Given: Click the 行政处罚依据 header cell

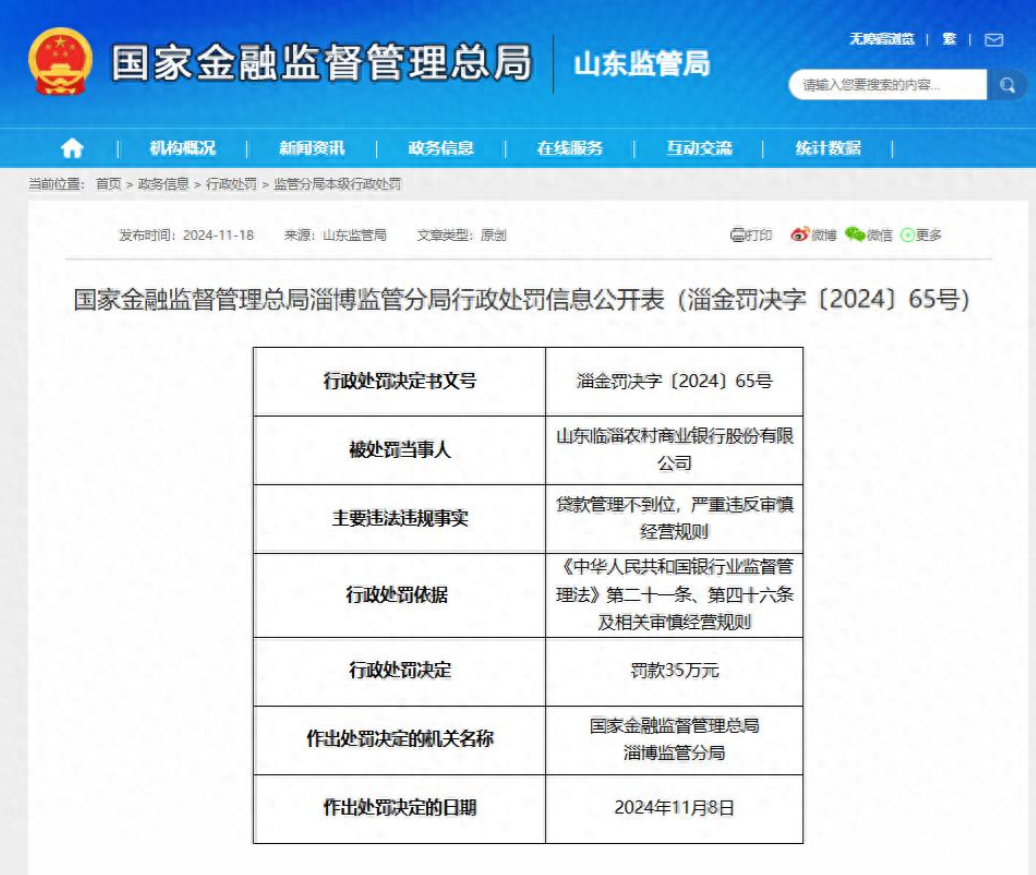Looking at the screenshot, I should pos(400,595).
